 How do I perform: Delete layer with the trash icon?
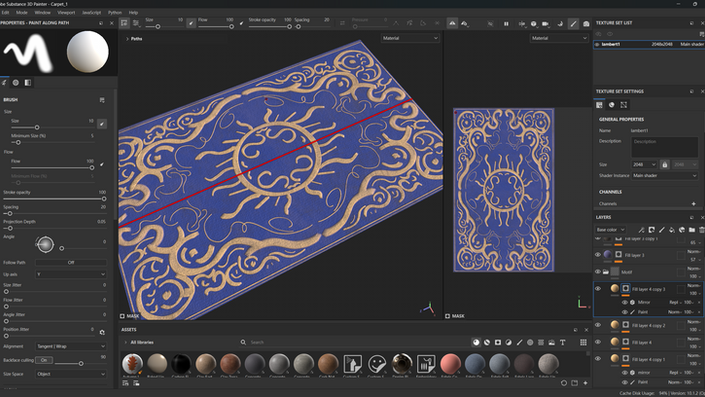701,230
